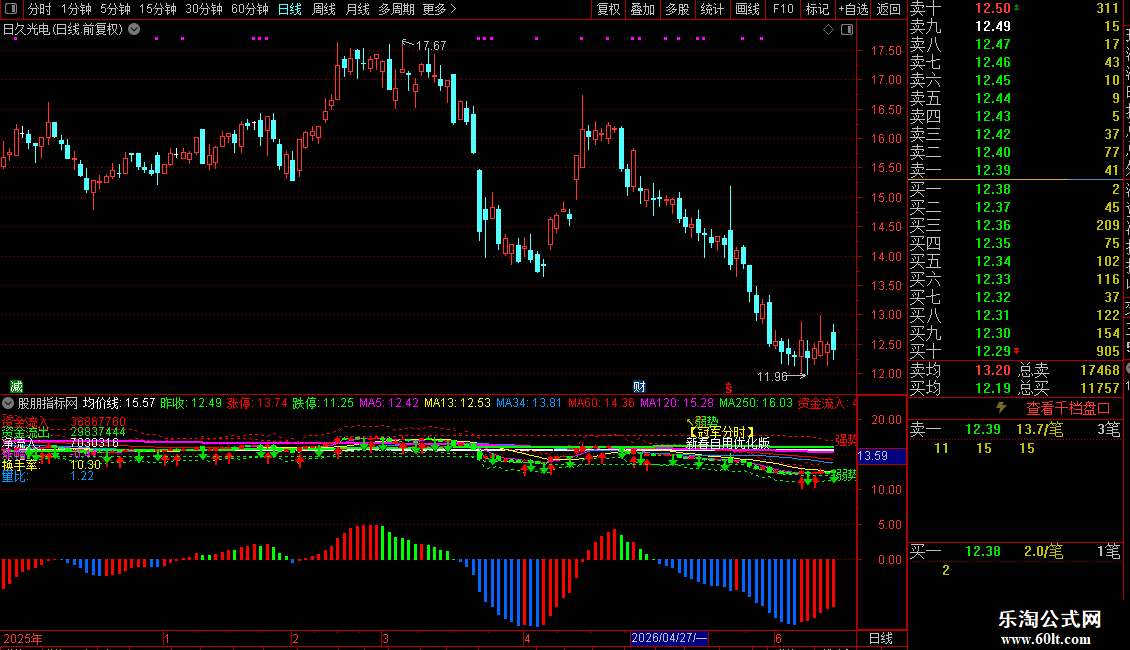Viewport: 1130px width, 650px height.
Task: Click the 2026/04/27 date marker on timeline
Action: click(669, 638)
